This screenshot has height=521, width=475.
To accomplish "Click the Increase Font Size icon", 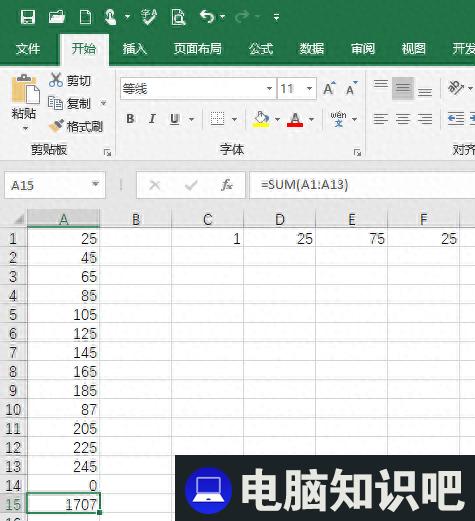I will point(329,88).
